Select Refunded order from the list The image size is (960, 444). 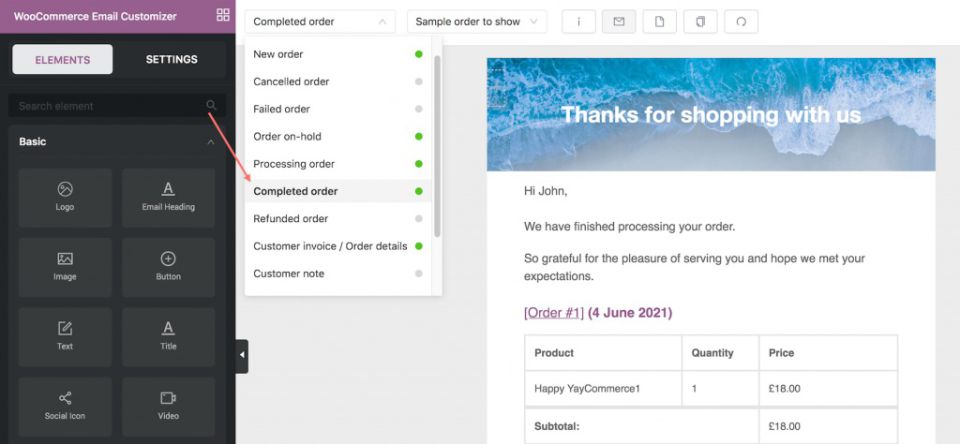pyautogui.click(x=291, y=218)
